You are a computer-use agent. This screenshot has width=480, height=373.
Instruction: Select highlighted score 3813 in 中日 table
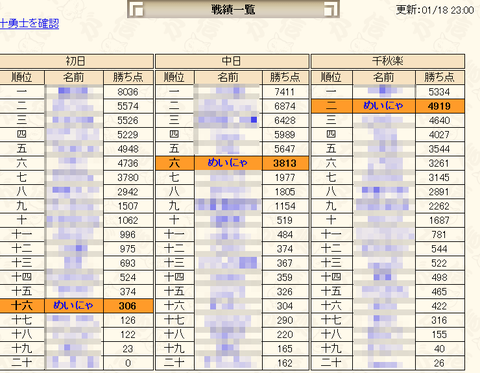(285, 163)
